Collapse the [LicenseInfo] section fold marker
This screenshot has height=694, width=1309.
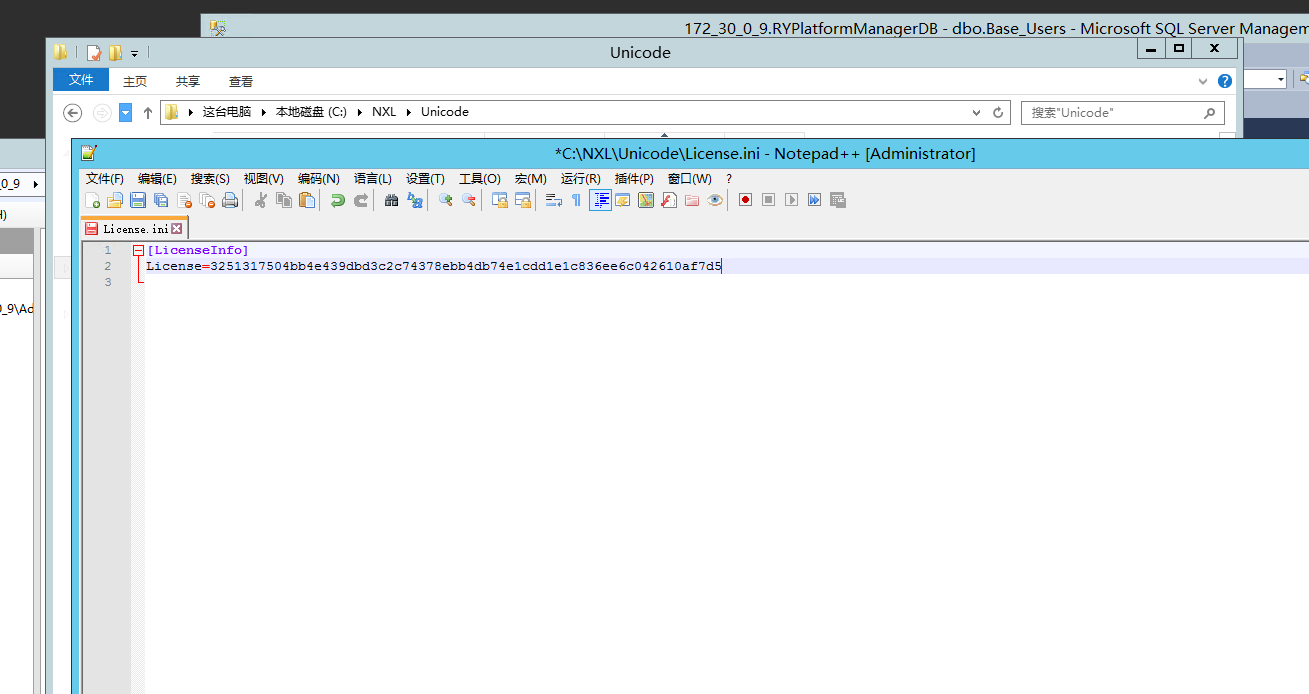coord(138,250)
